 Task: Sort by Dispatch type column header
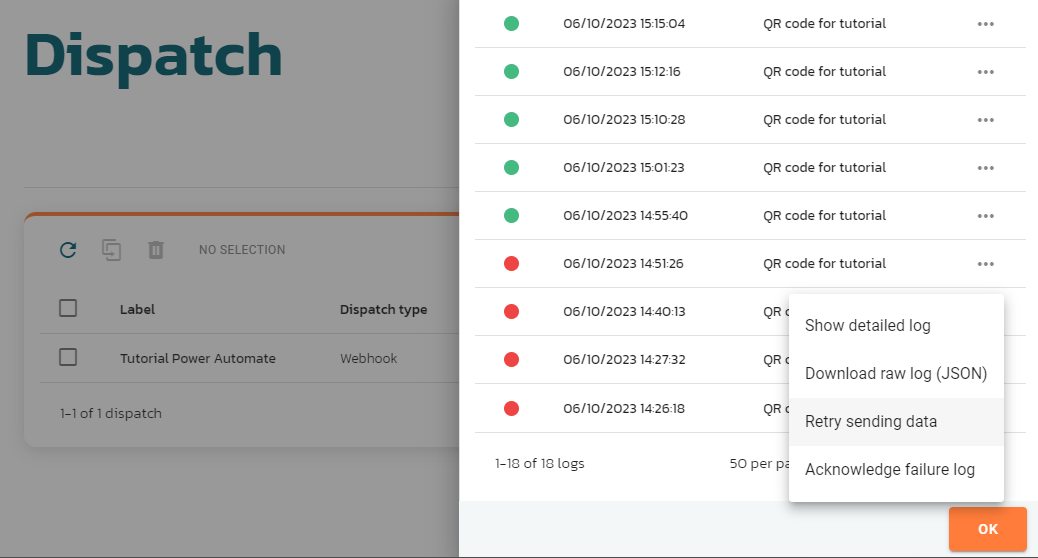click(x=383, y=309)
